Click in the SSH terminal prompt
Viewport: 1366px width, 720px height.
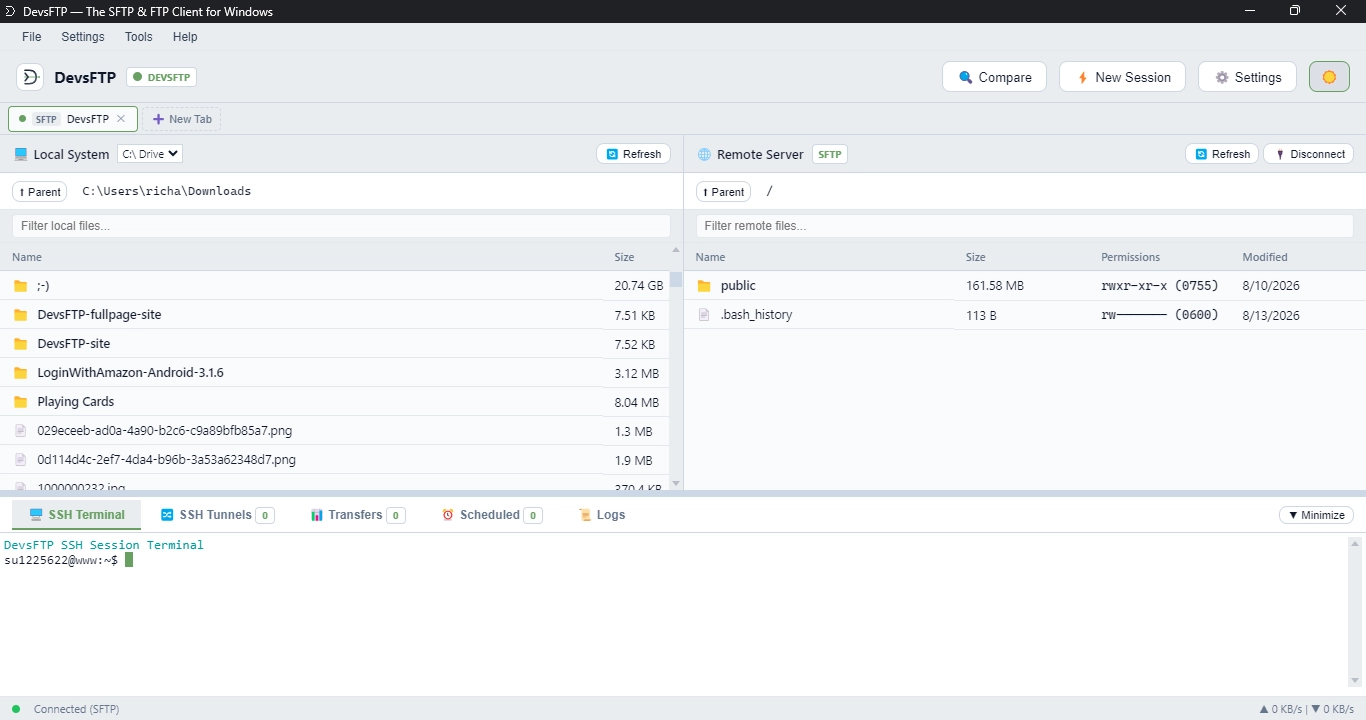coord(129,560)
